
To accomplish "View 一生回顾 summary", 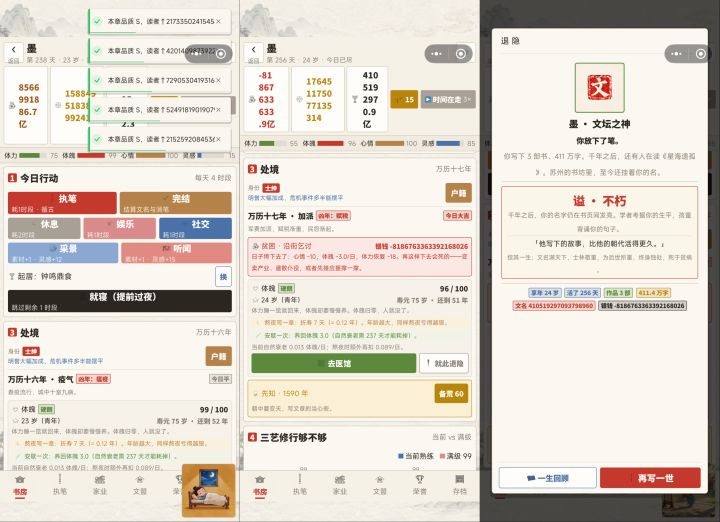I will coord(548,478).
